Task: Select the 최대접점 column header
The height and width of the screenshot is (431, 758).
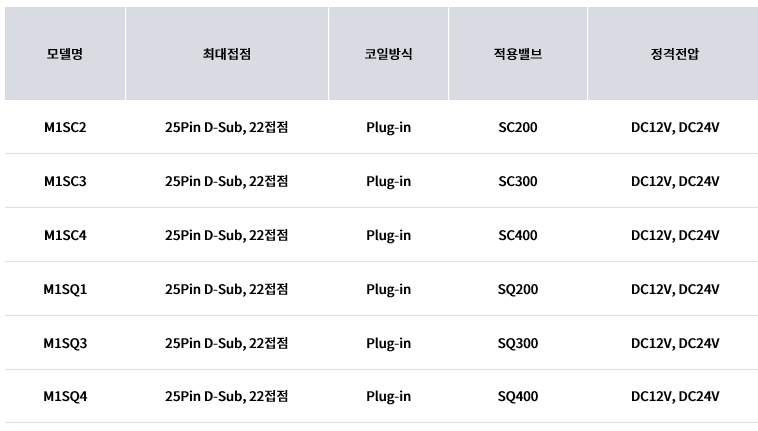Action: pyautogui.click(x=227, y=54)
